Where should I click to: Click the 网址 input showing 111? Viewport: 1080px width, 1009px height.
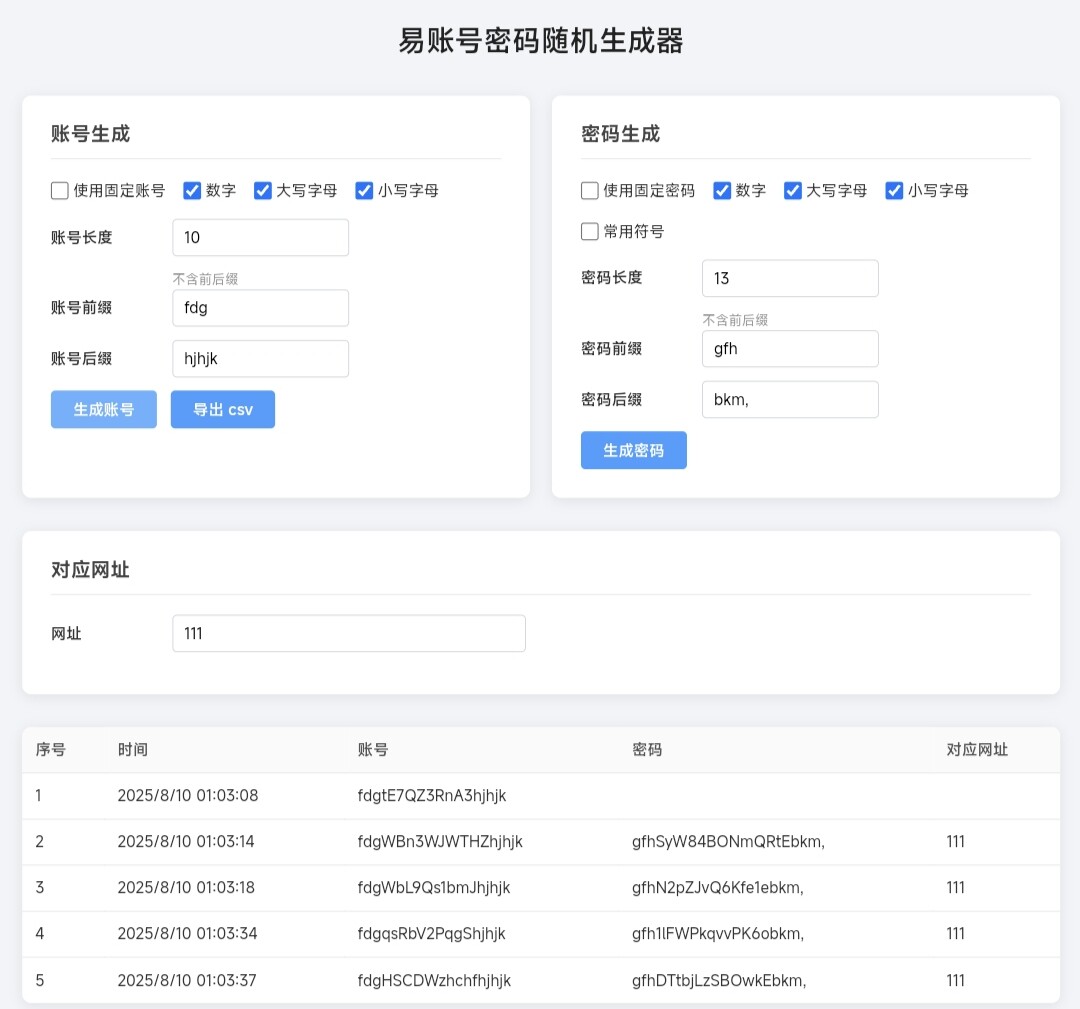348,633
